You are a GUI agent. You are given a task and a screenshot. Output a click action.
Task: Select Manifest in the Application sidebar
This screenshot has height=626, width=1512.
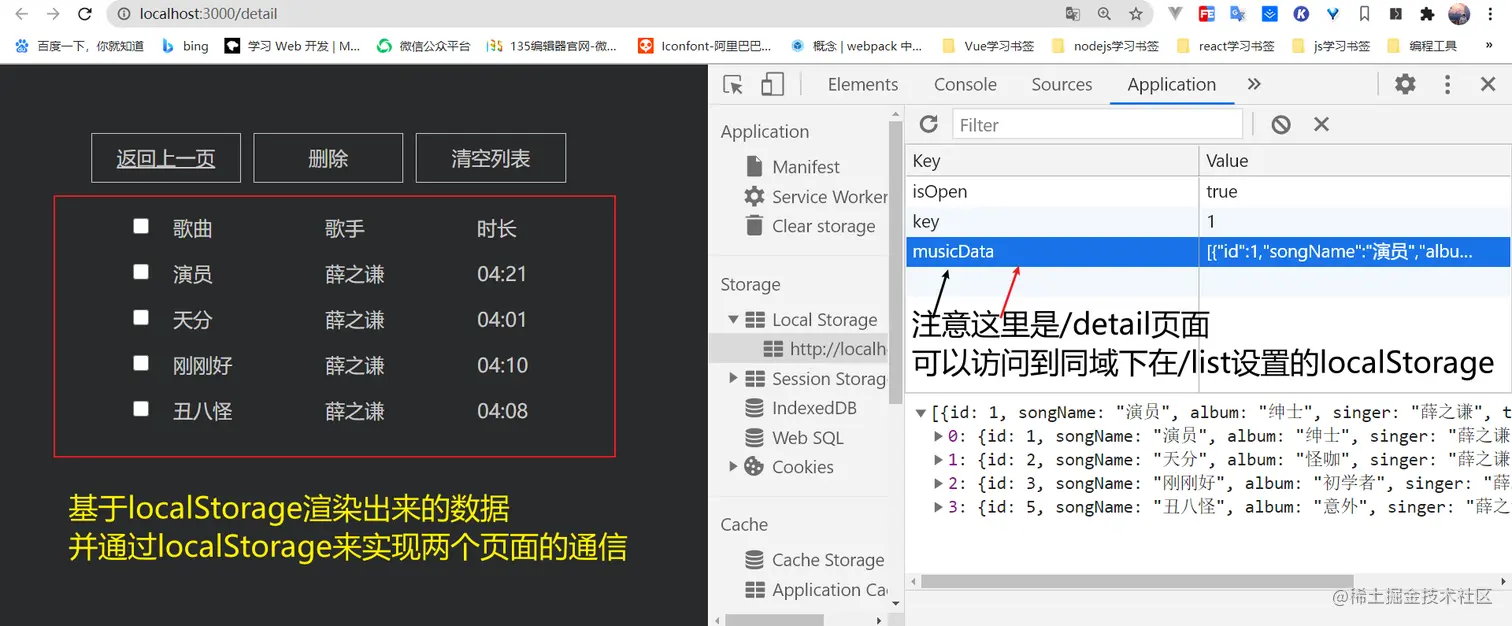coord(805,167)
